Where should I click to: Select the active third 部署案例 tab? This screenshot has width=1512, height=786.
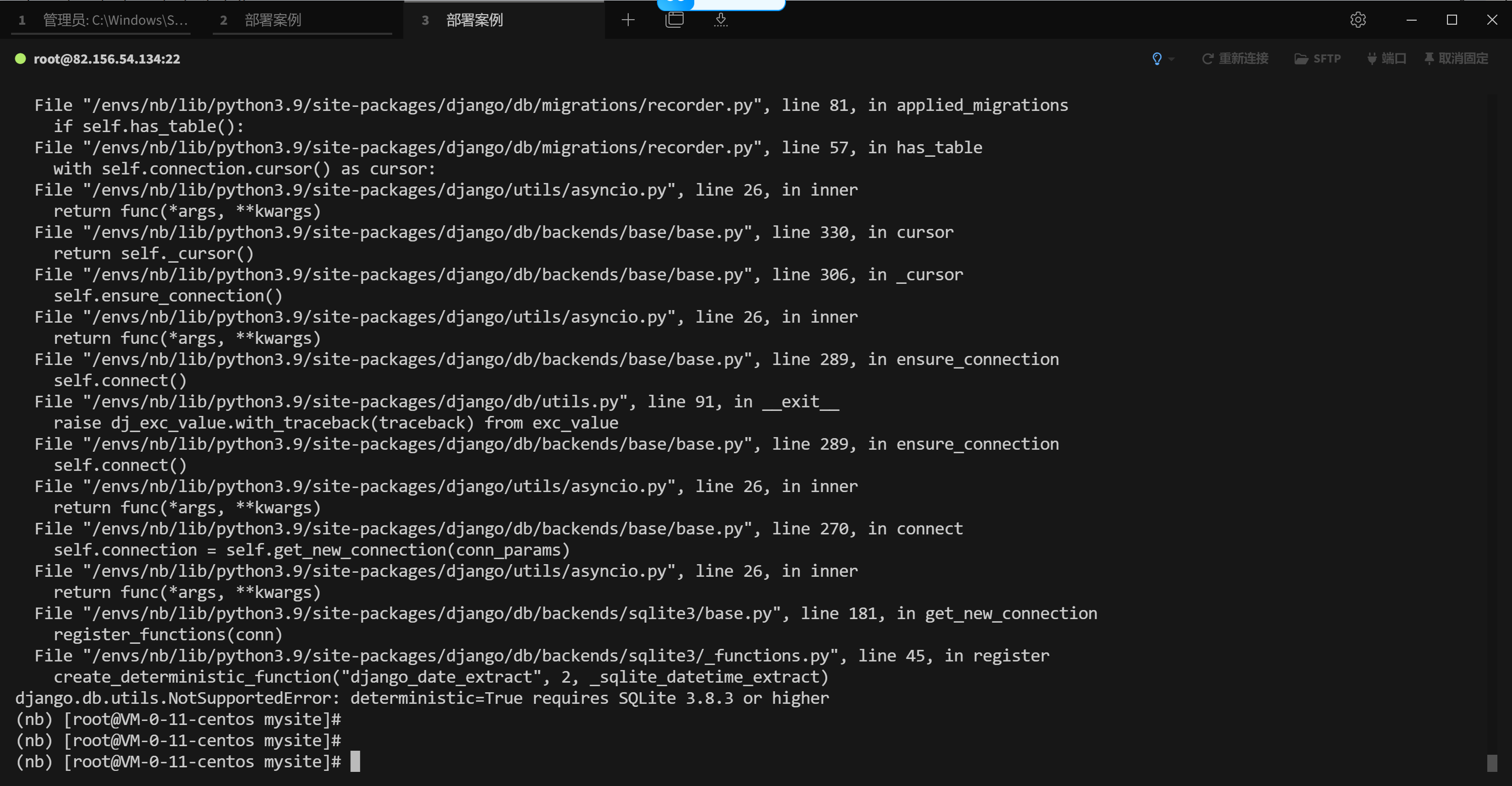click(504, 21)
